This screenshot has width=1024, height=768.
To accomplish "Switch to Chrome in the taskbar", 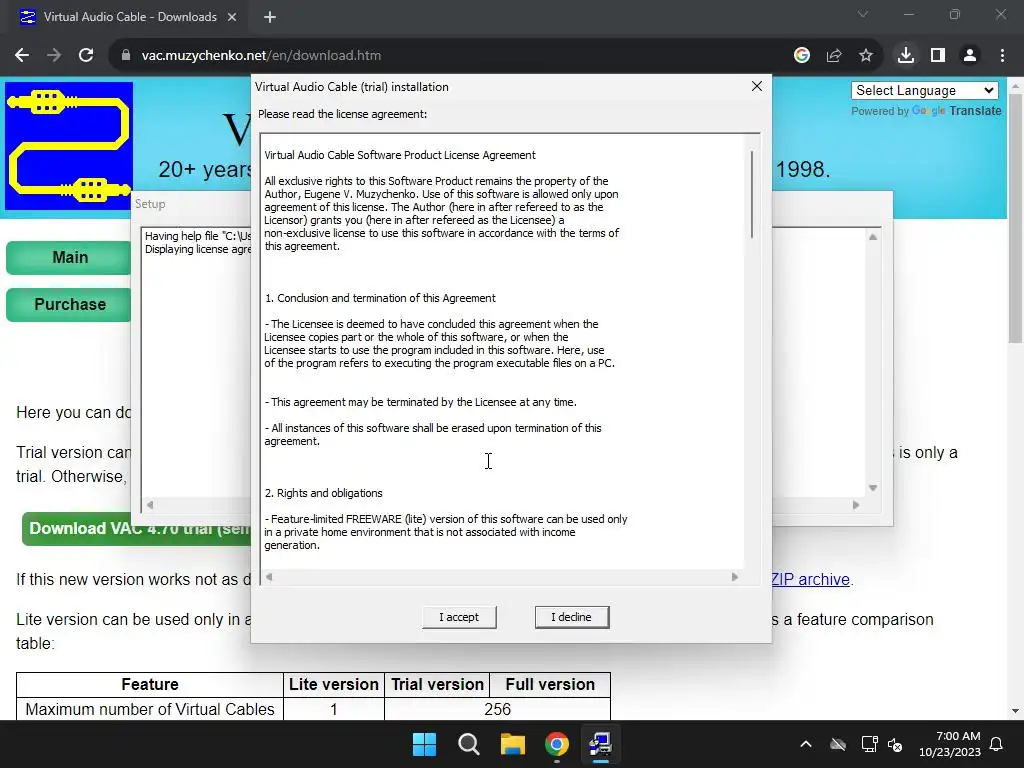I will [557, 744].
